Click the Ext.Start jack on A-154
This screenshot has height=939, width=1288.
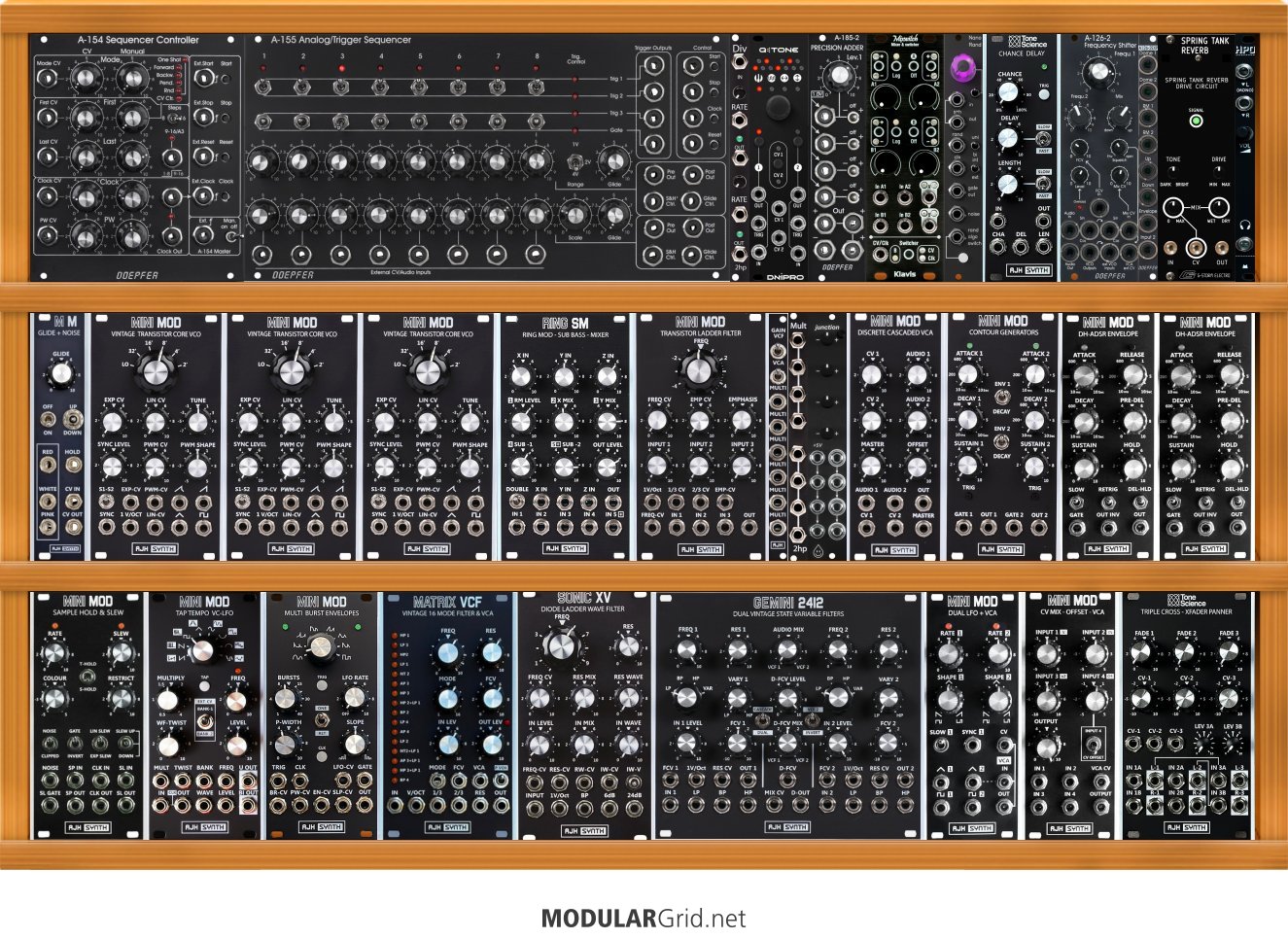pyautogui.click(x=204, y=78)
